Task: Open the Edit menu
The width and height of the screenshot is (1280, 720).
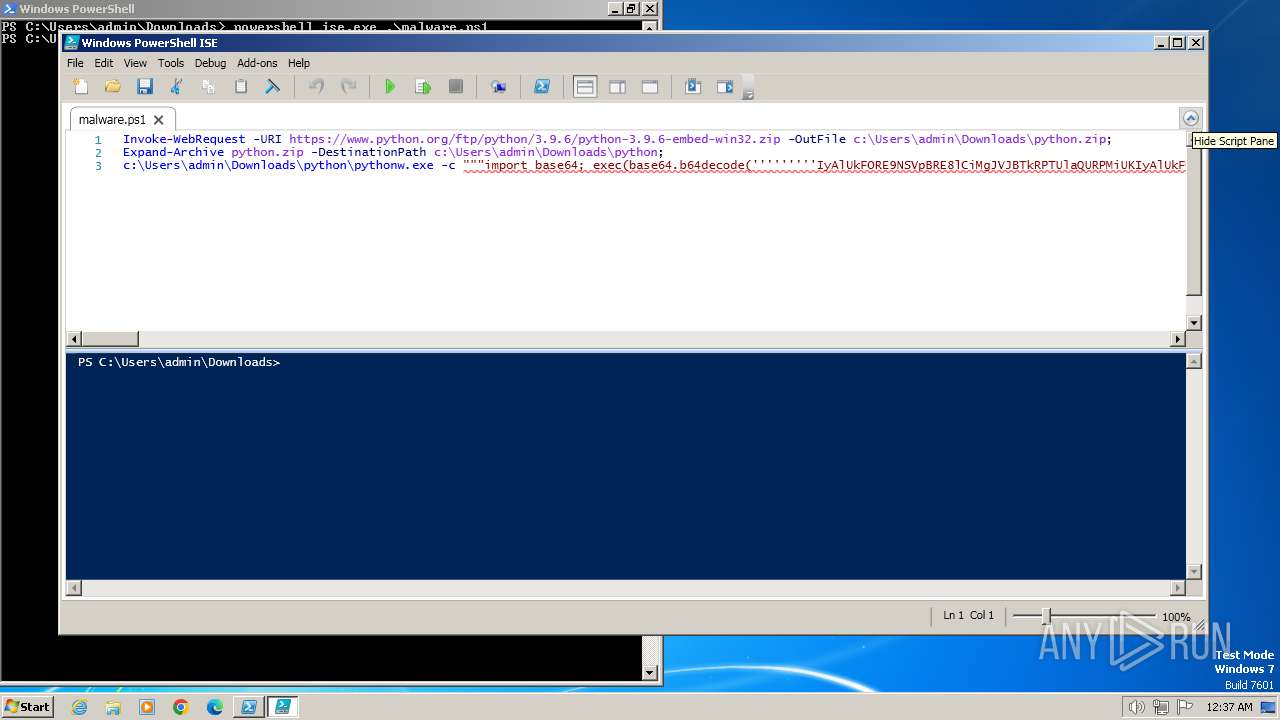Action: pos(104,63)
